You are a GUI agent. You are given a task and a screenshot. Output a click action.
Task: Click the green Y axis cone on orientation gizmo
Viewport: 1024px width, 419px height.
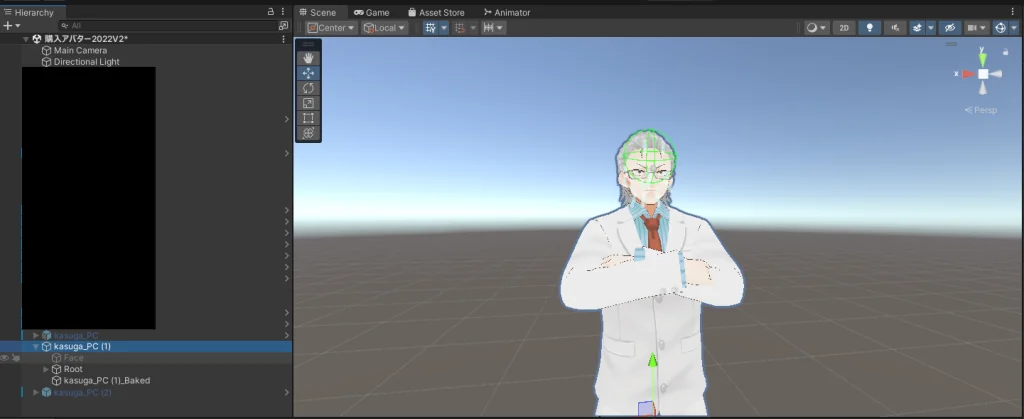click(982, 59)
